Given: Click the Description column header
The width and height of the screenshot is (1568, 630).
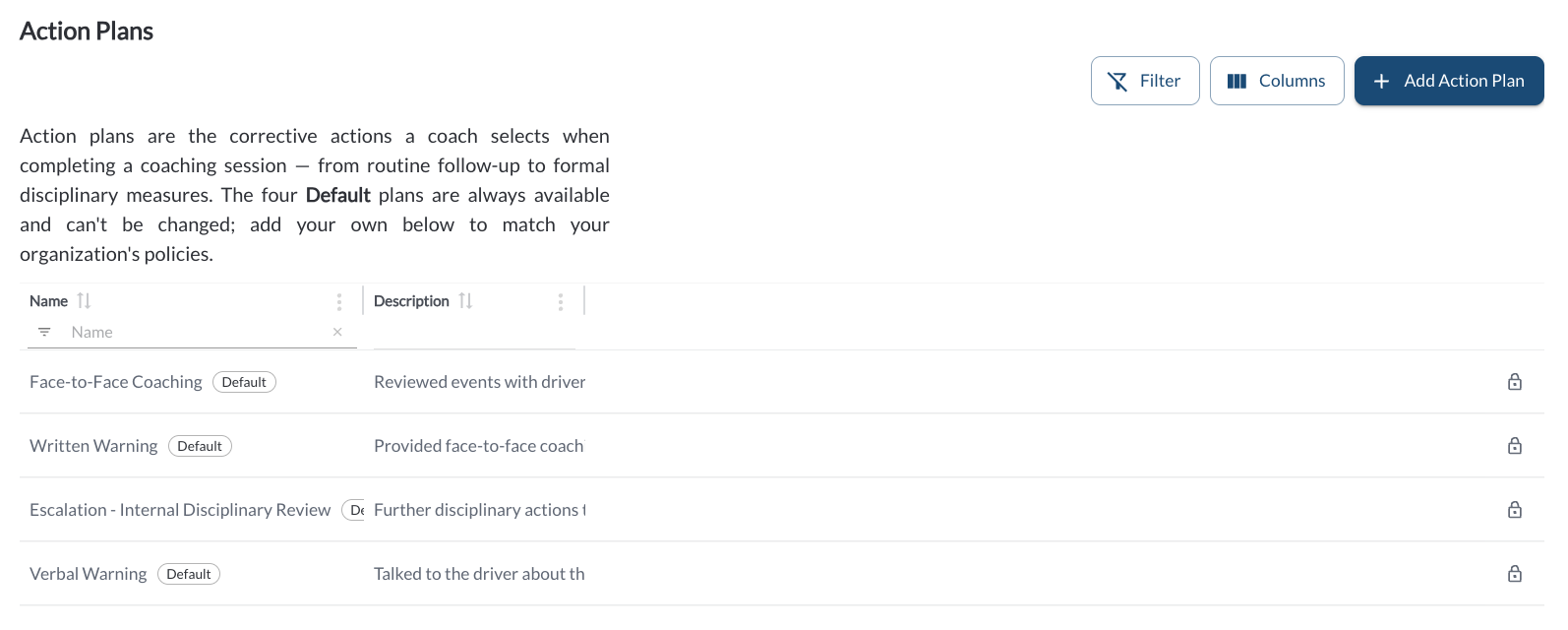Looking at the screenshot, I should click(x=411, y=301).
